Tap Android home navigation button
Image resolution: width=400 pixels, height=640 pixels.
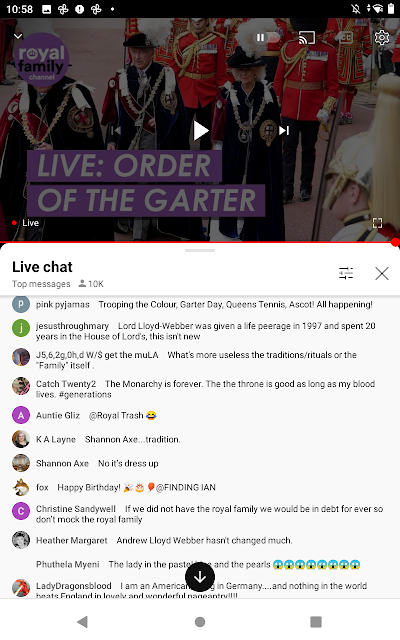click(200, 622)
